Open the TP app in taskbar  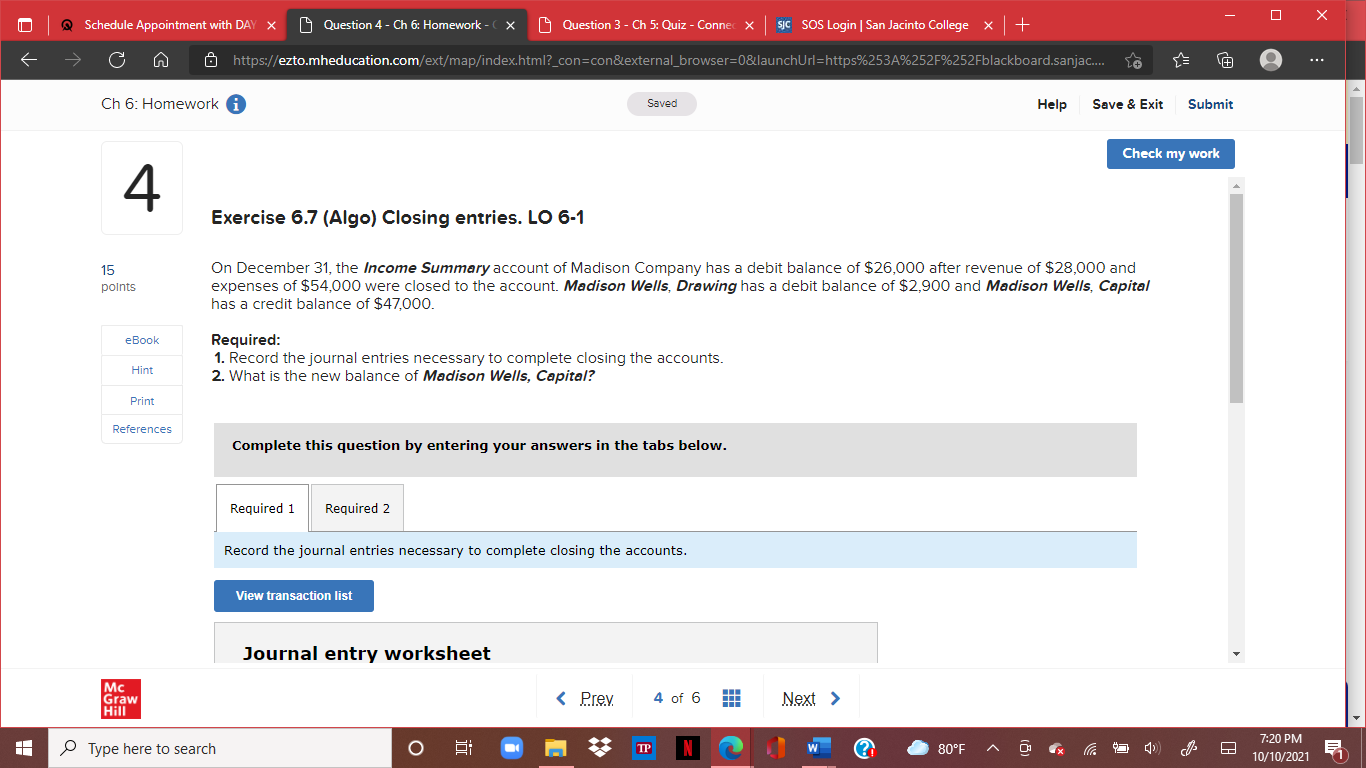click(644, 748)
